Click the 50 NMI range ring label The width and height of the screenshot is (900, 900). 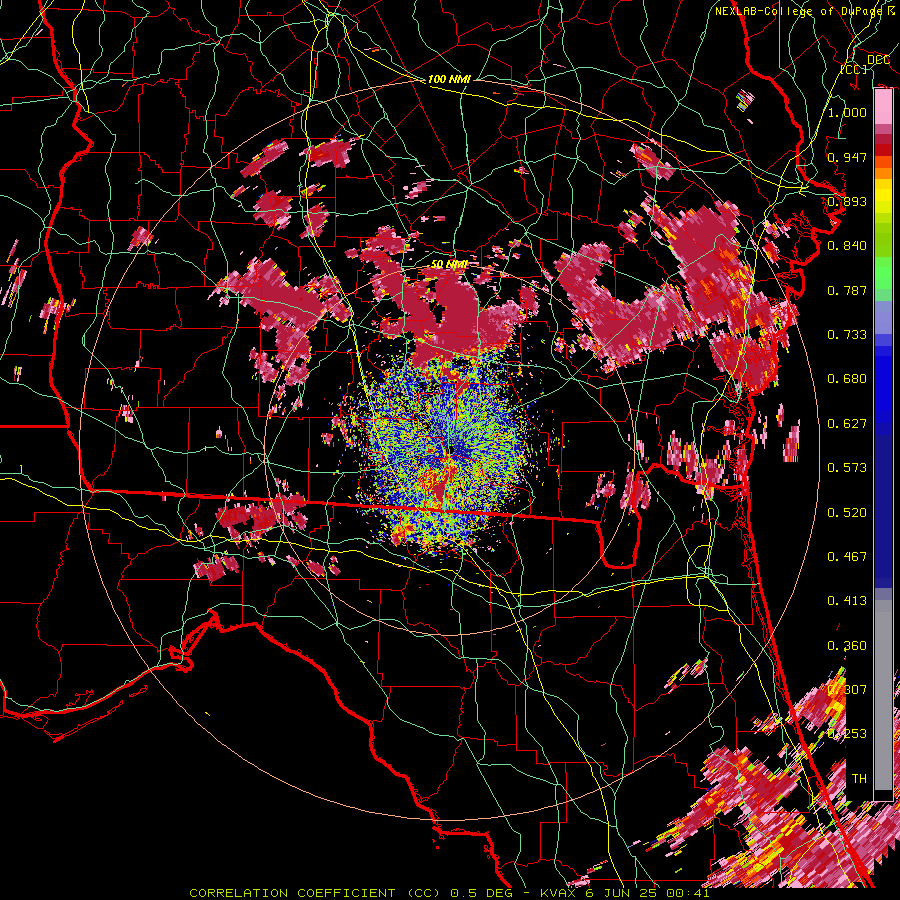(449, 265)
